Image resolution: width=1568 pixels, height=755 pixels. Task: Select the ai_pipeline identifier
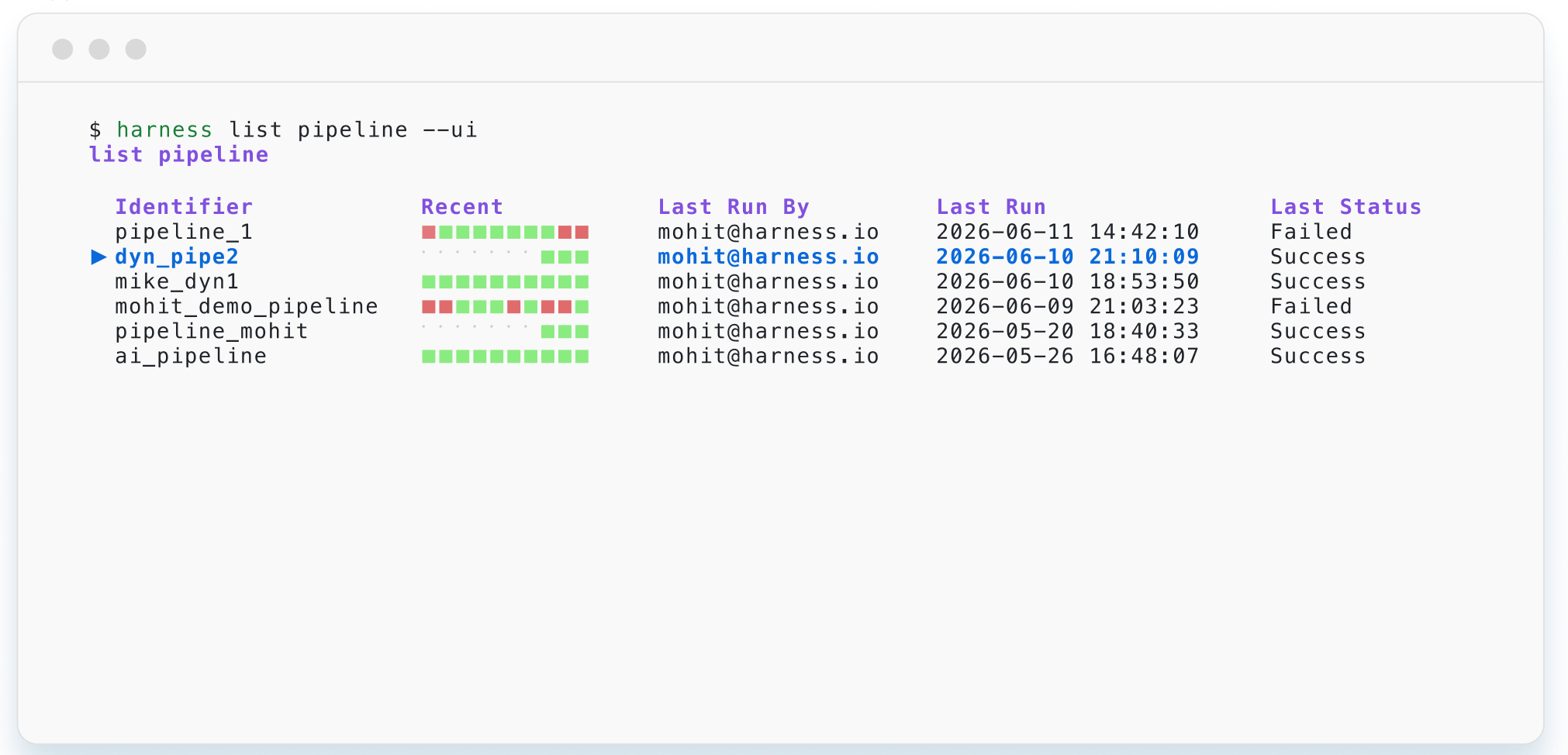coord(191,356)
